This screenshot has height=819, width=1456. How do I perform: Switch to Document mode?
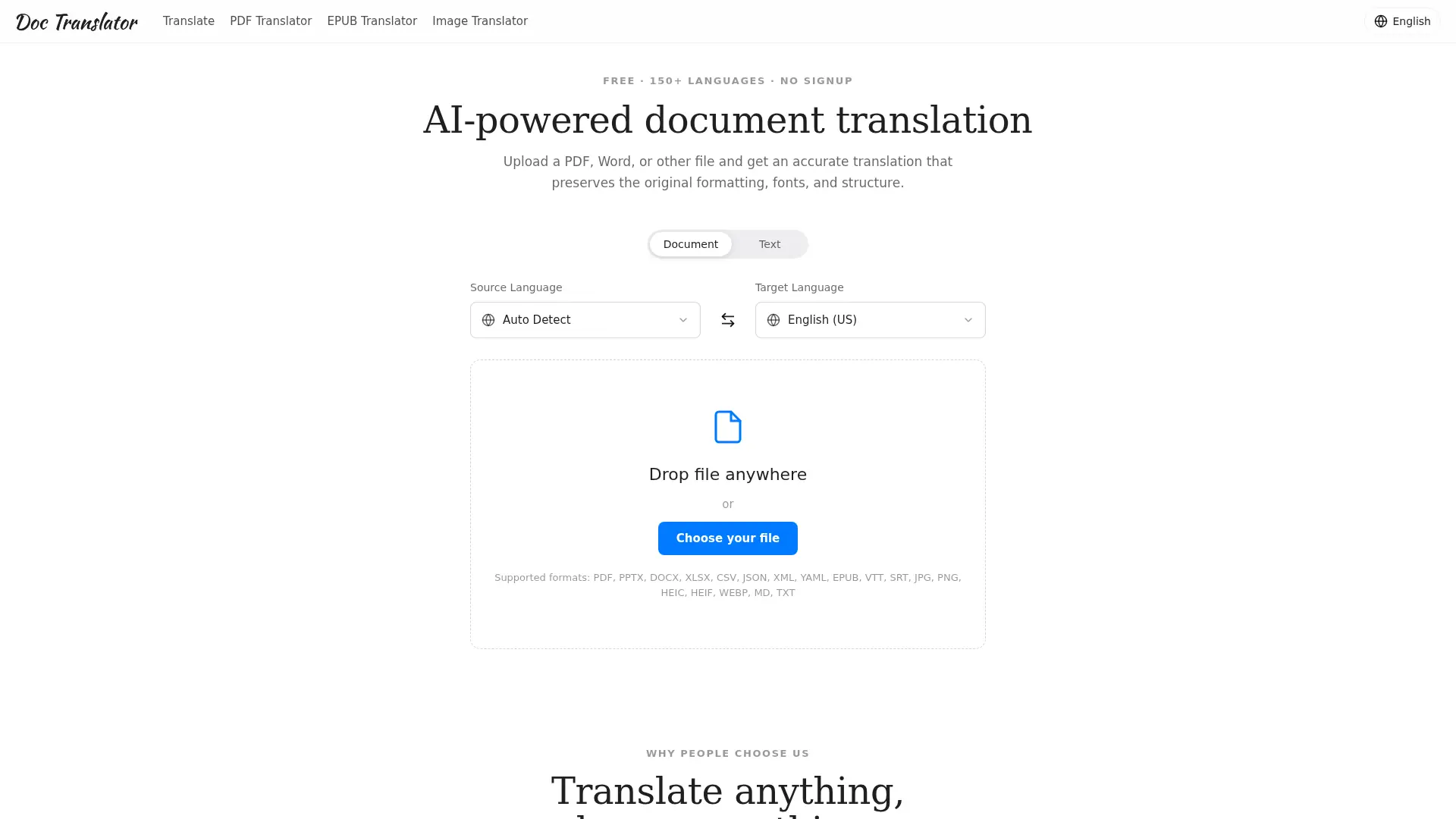690,244
